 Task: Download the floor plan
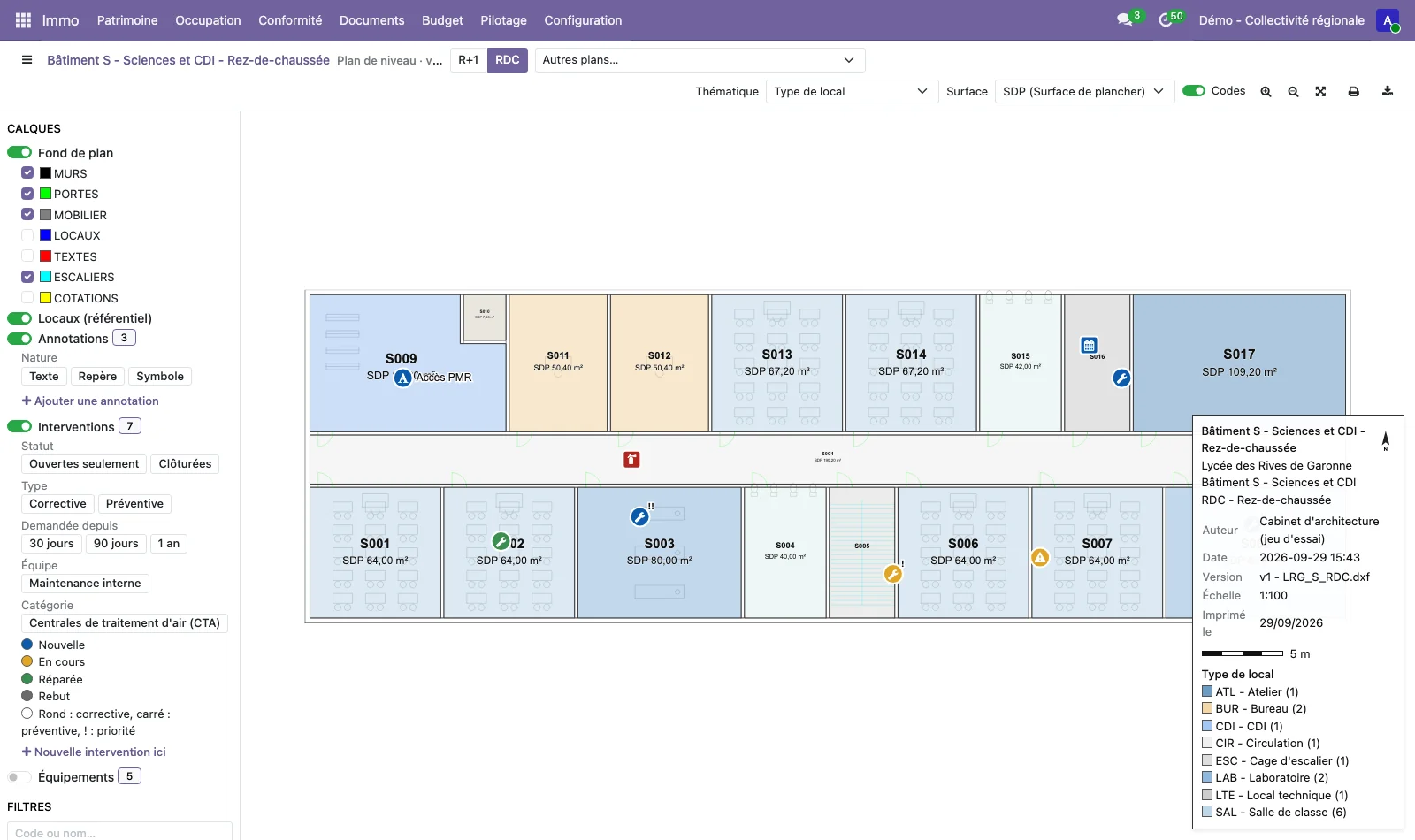[1388, 91]
